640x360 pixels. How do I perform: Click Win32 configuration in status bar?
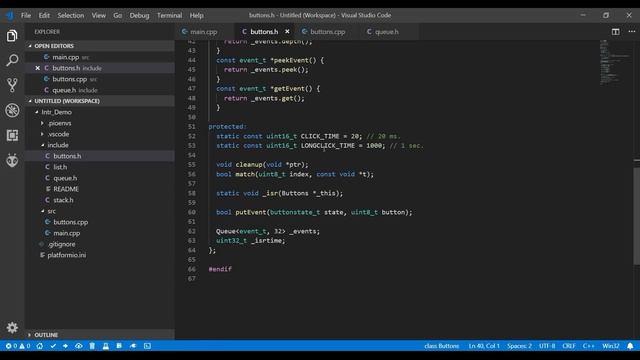611,346
